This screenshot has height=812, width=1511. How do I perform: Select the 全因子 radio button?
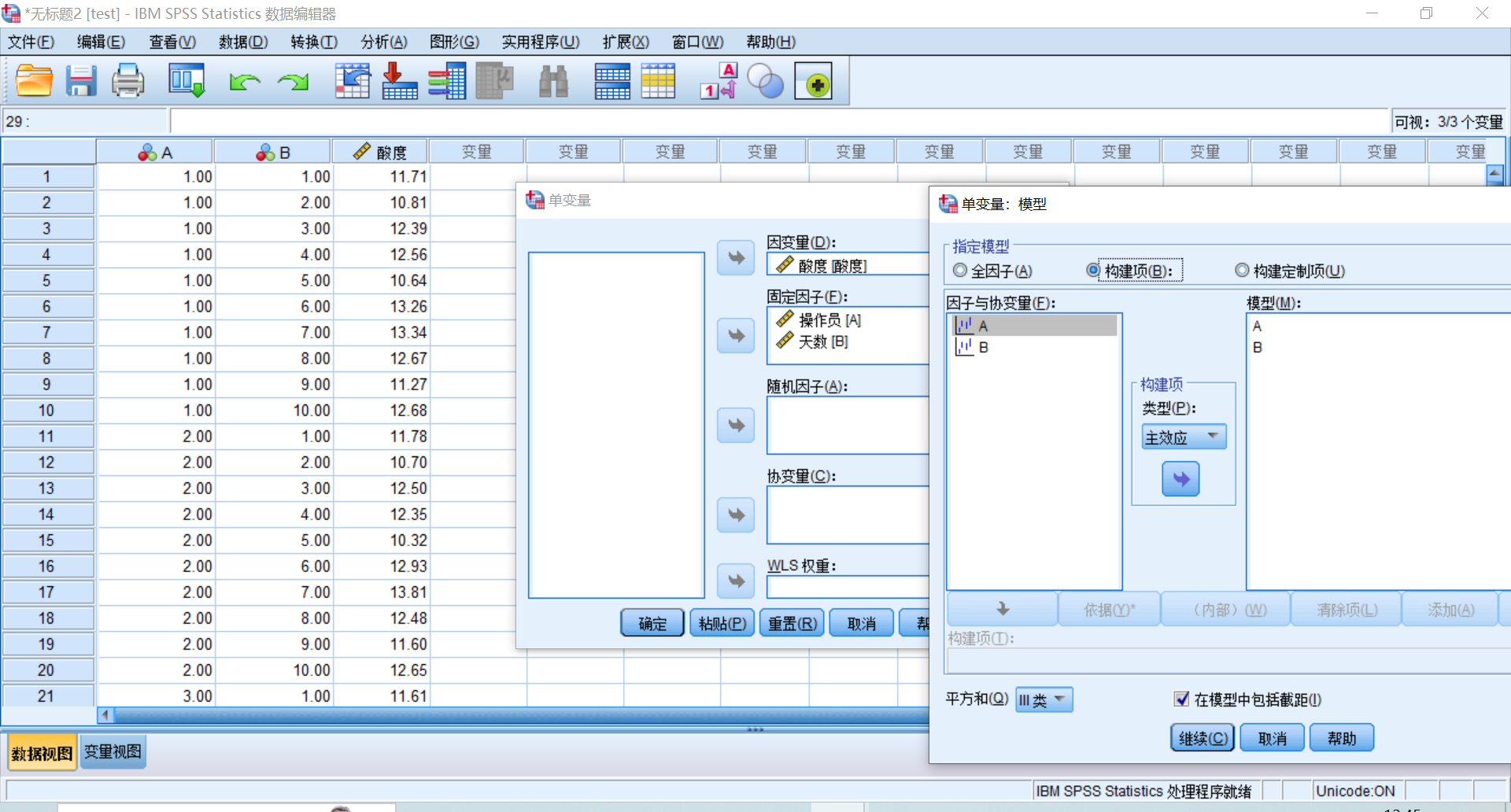[960, 271]
